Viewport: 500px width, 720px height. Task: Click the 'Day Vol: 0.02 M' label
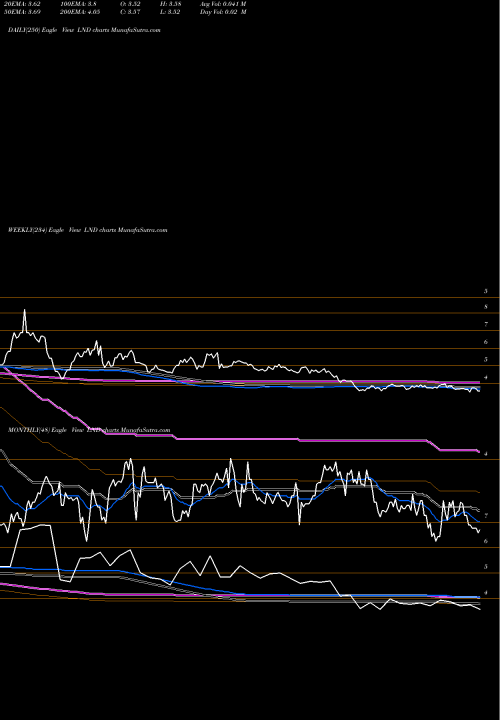(x=223, y=12)
